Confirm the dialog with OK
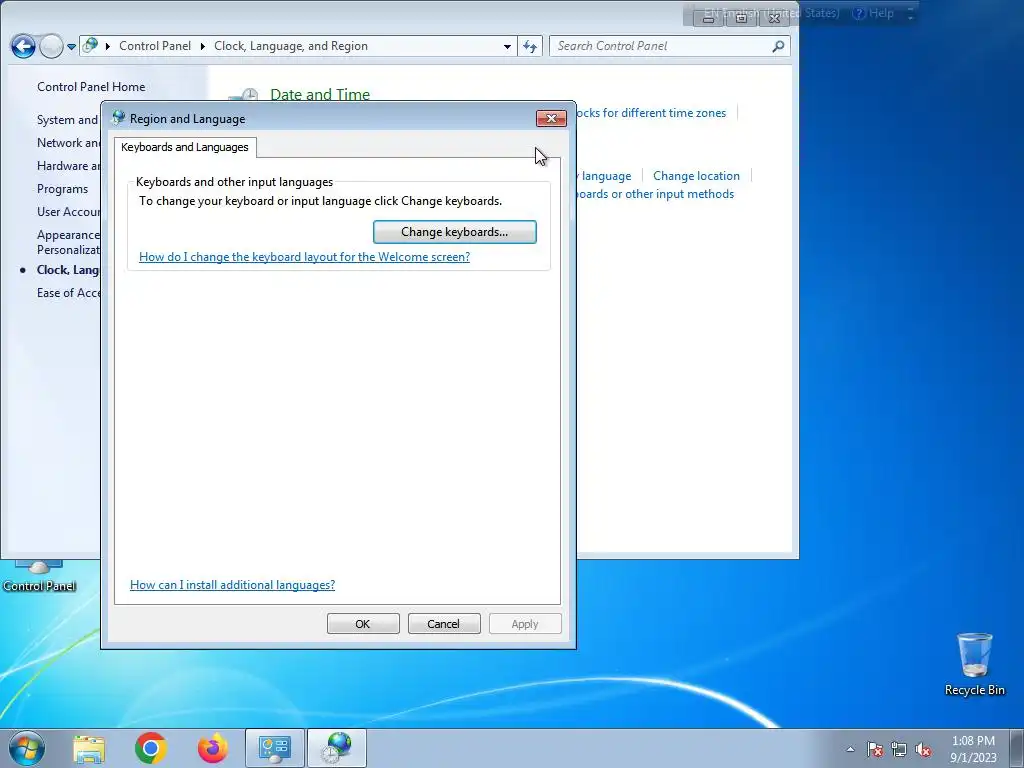 363,624
